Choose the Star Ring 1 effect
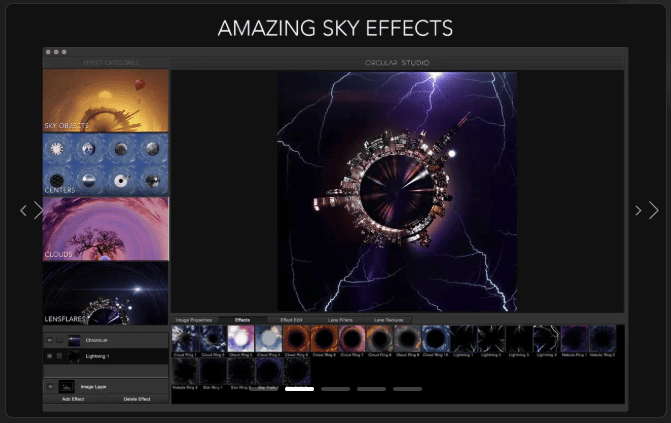 click(x=213, y=371)
